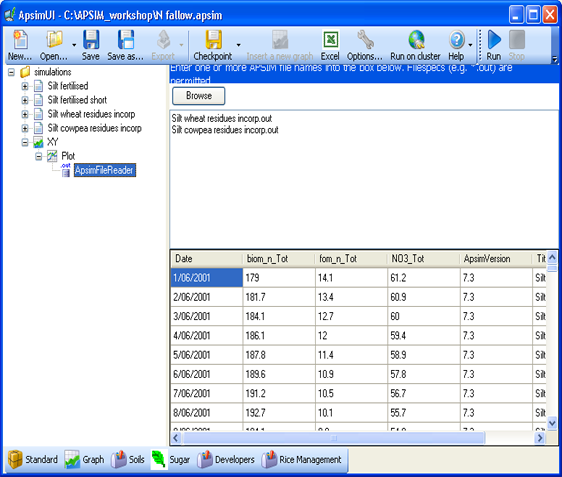Expand the Silt fertilised node
562x477 pixels.
point(25,86)
